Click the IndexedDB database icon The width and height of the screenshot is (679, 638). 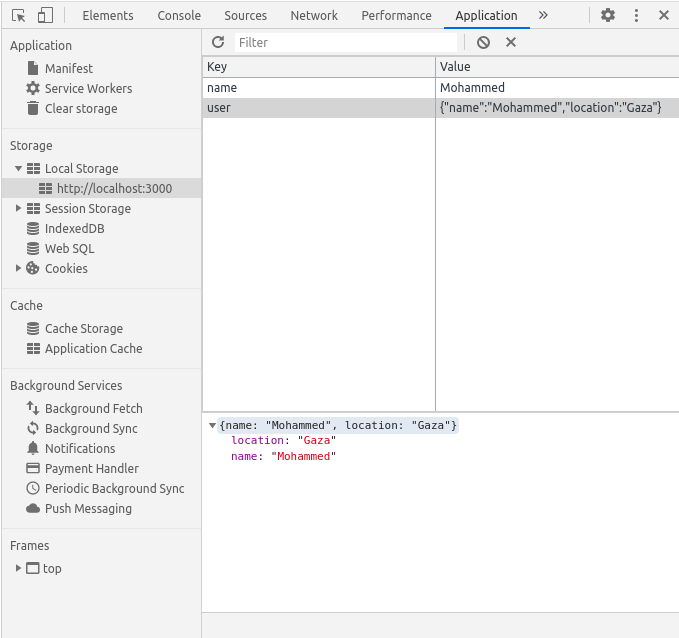pos(33,229)
